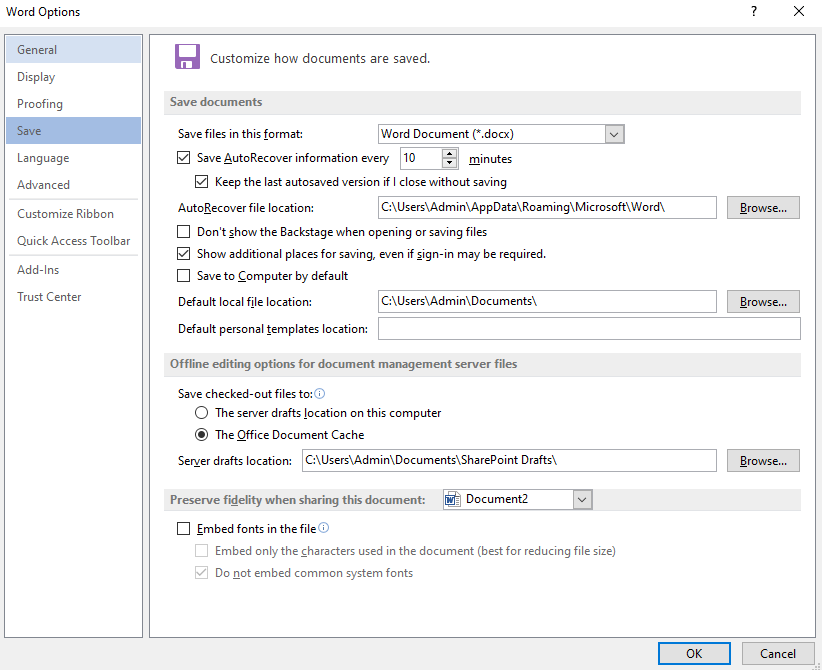Open the 'Save files in this format' dropdown
The height and width of the screenshot is (670, 822).
[x=615, y=133]
